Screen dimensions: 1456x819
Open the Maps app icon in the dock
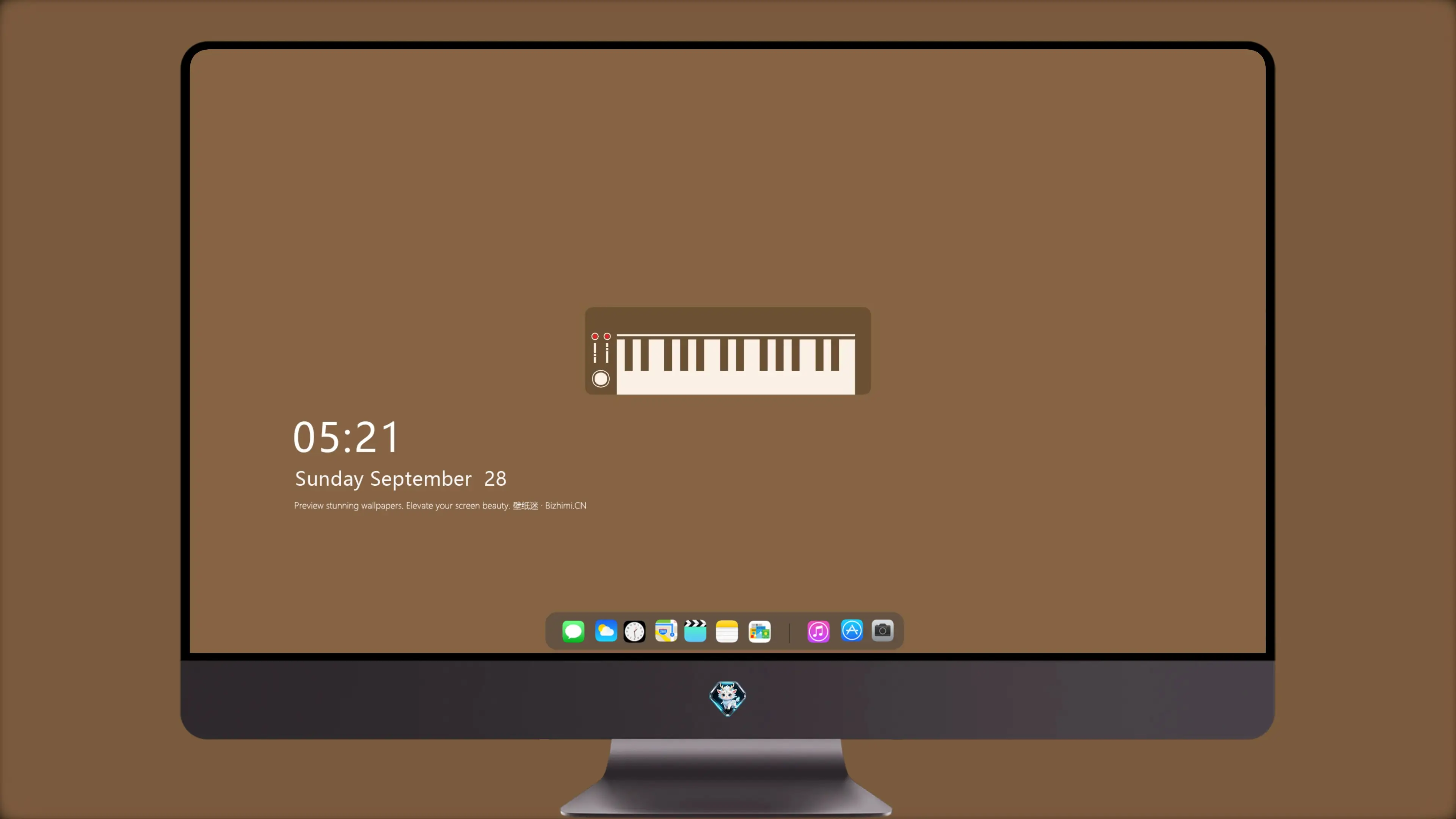(666, 631)
